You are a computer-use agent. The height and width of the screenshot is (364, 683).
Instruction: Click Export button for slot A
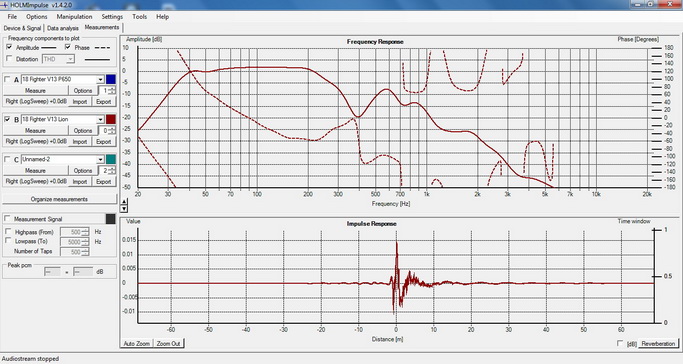point(104,102)
